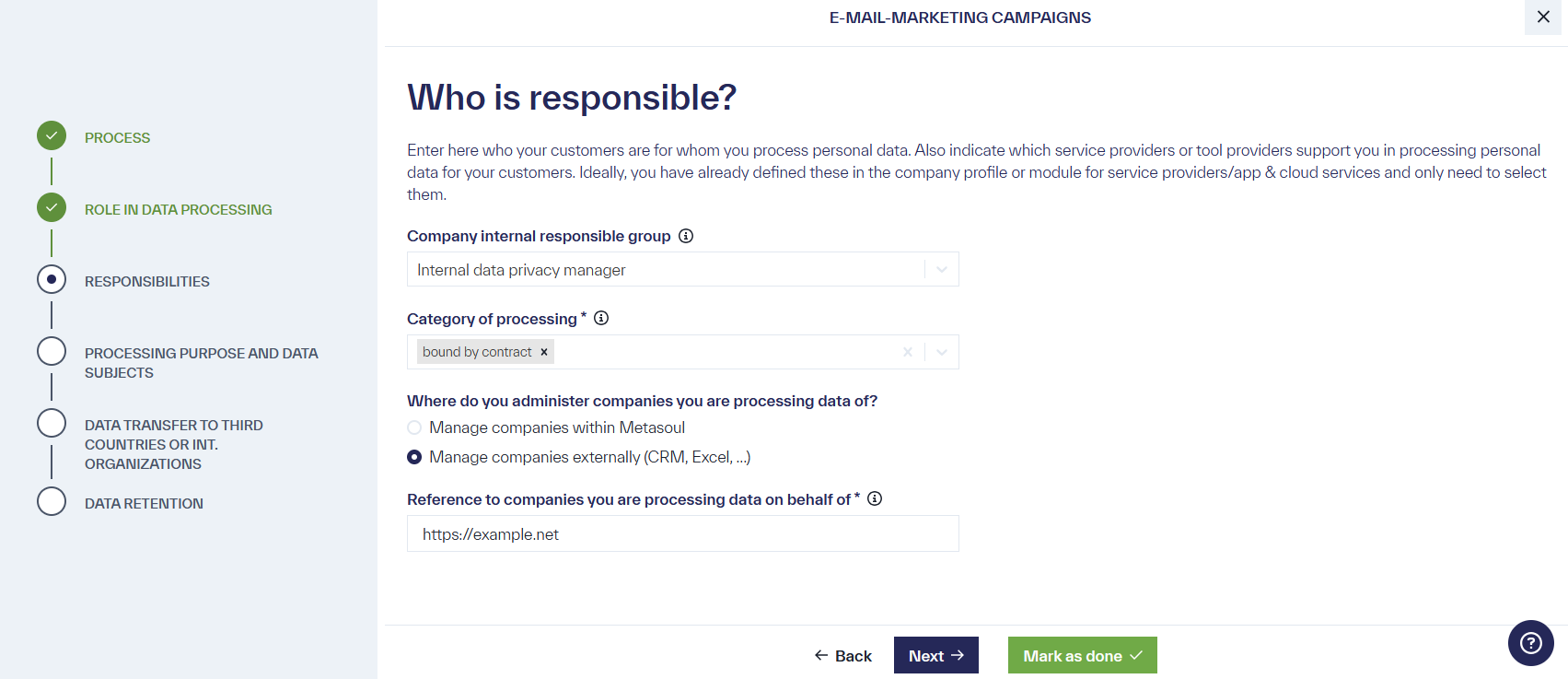The image size is (1568, 679).
Task: Expand the Category of processing dropdown
Action: [x=940, y=351]
